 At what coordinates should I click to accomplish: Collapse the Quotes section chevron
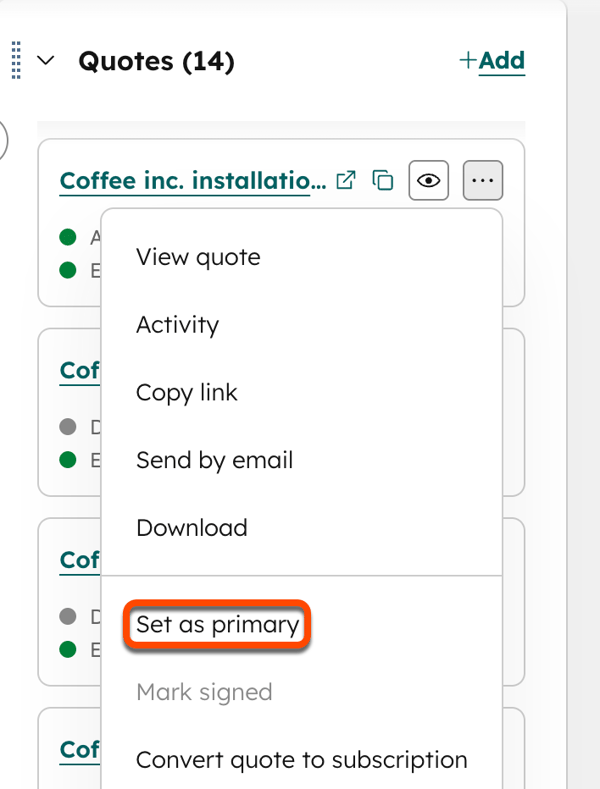[46, 60]
